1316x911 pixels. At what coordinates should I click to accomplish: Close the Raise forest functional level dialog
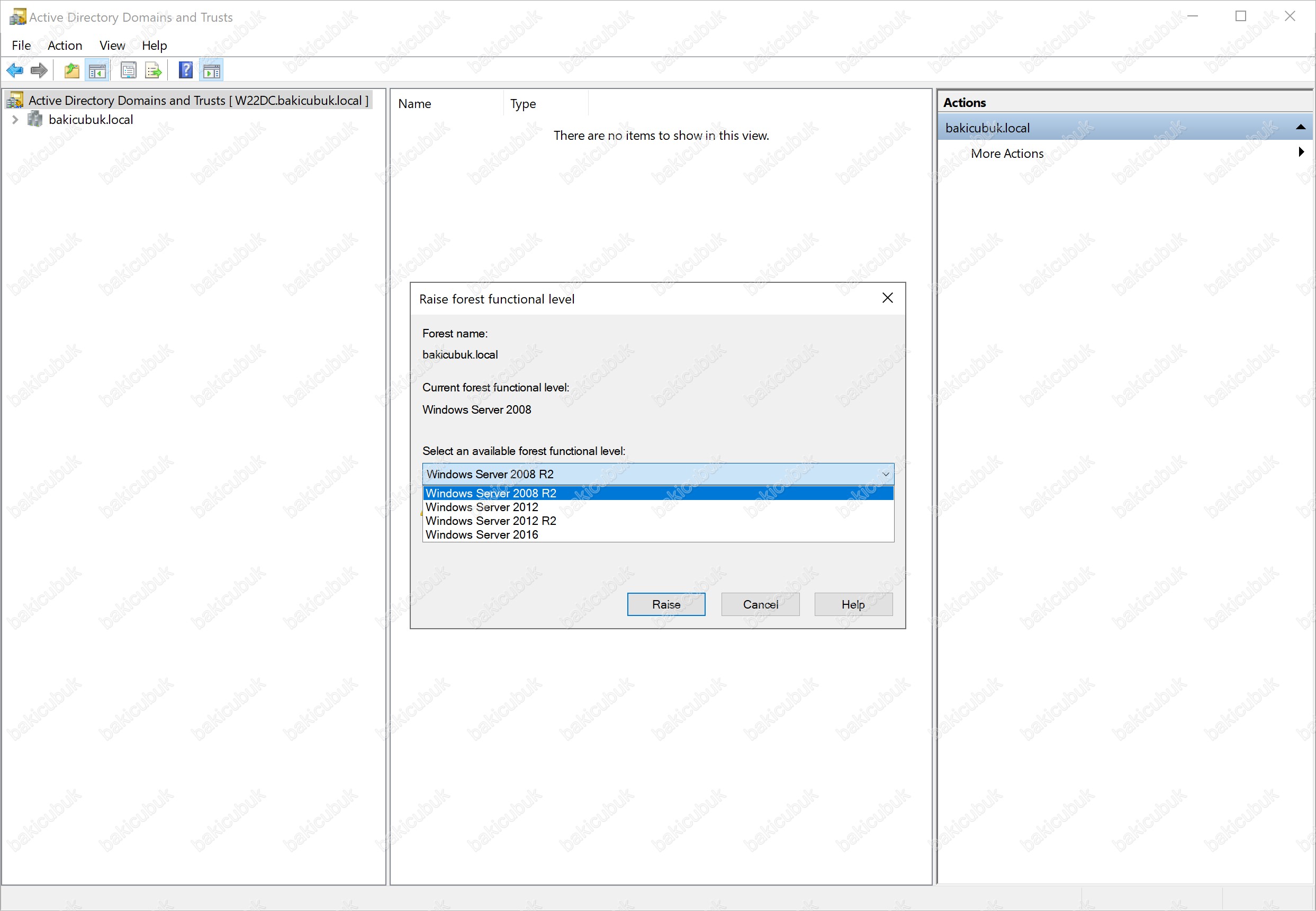point(887,298)
